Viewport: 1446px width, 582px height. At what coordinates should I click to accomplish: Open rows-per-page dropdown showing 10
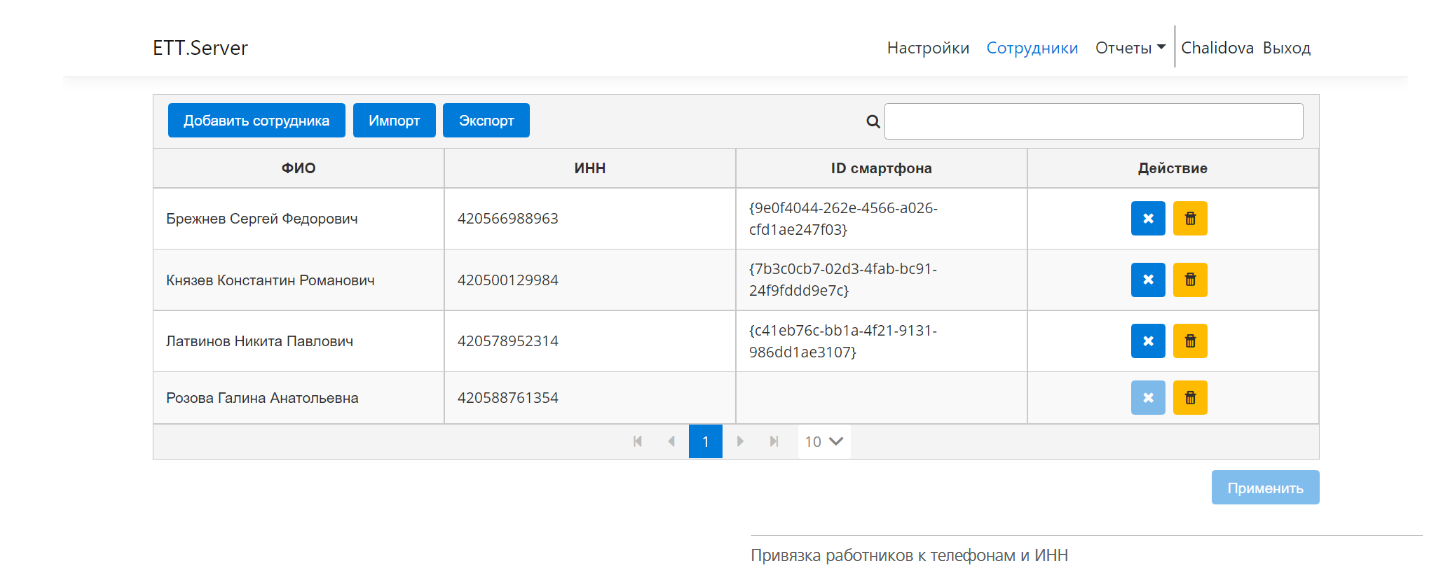point(825,441)
